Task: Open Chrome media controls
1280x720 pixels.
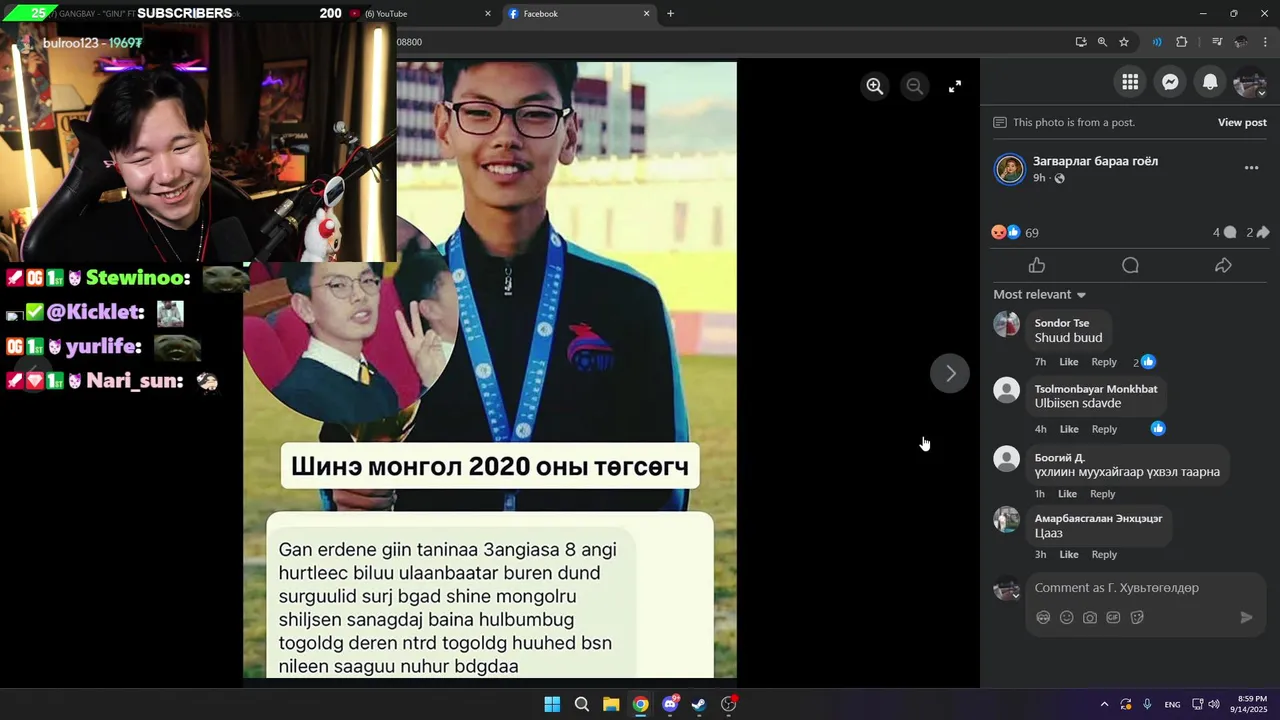Action: coord(1217,42)
